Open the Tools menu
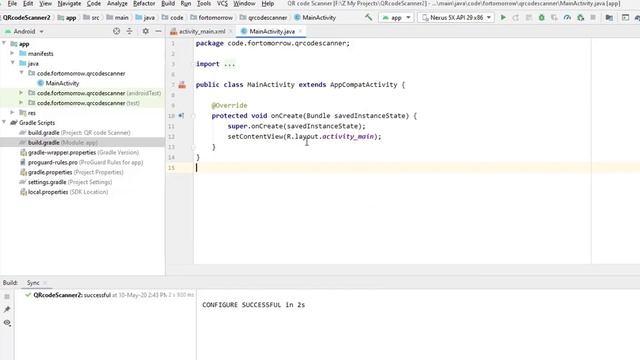Screen dimensions: 640x360 point(204,4)
